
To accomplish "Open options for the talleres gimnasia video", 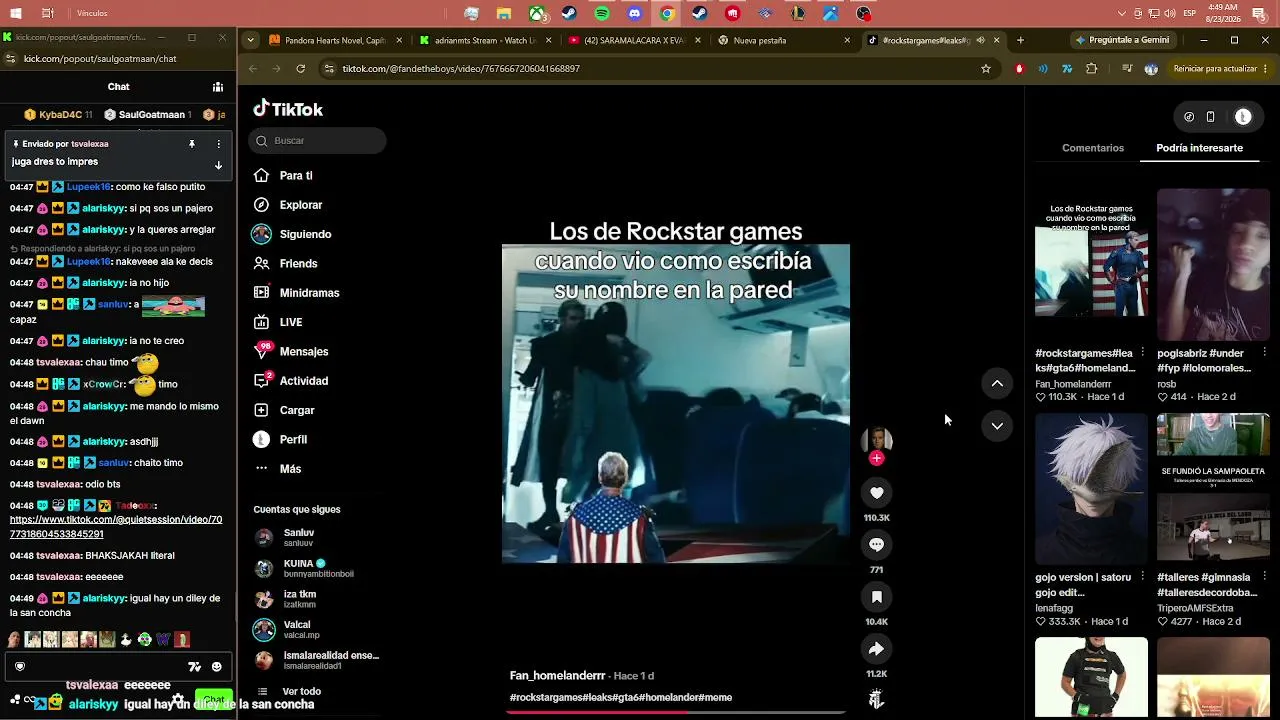I will coord(1264,577).
